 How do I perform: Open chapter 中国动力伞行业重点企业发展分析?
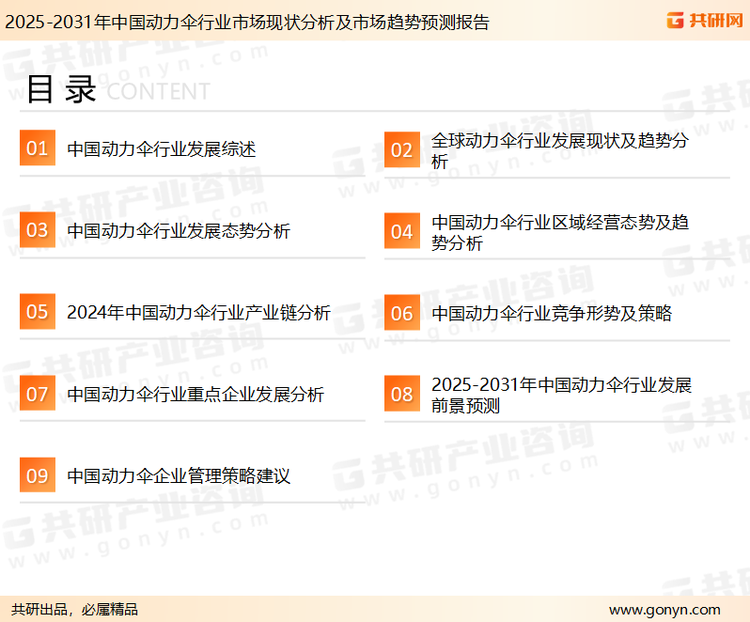(195, 394)
